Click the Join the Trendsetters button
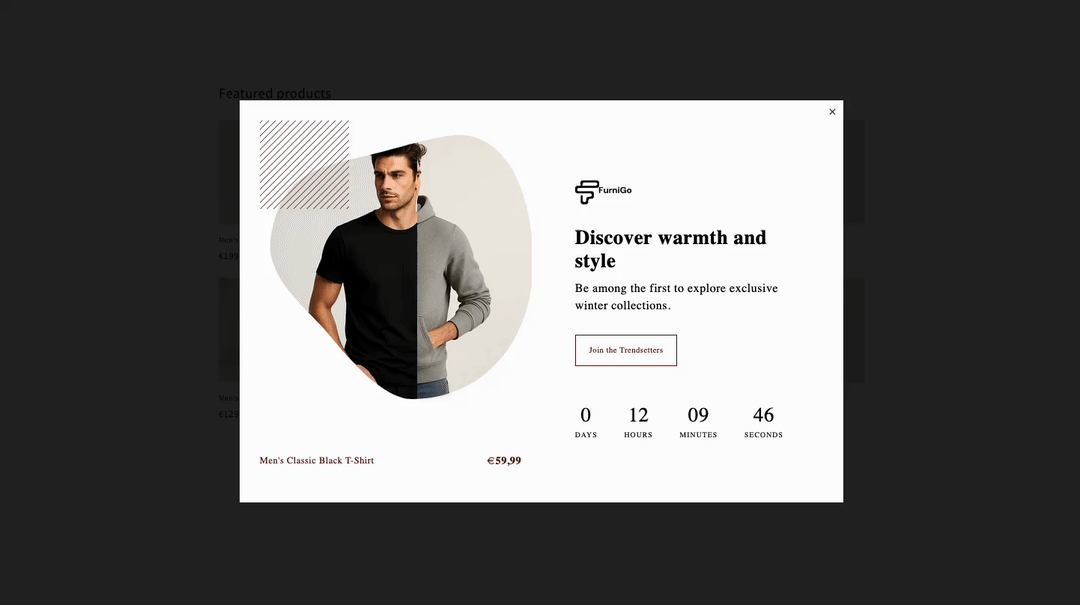Image resolution: width=1080 pixels, height=605 pixels. pyautogui.click(x=625, y=350)
